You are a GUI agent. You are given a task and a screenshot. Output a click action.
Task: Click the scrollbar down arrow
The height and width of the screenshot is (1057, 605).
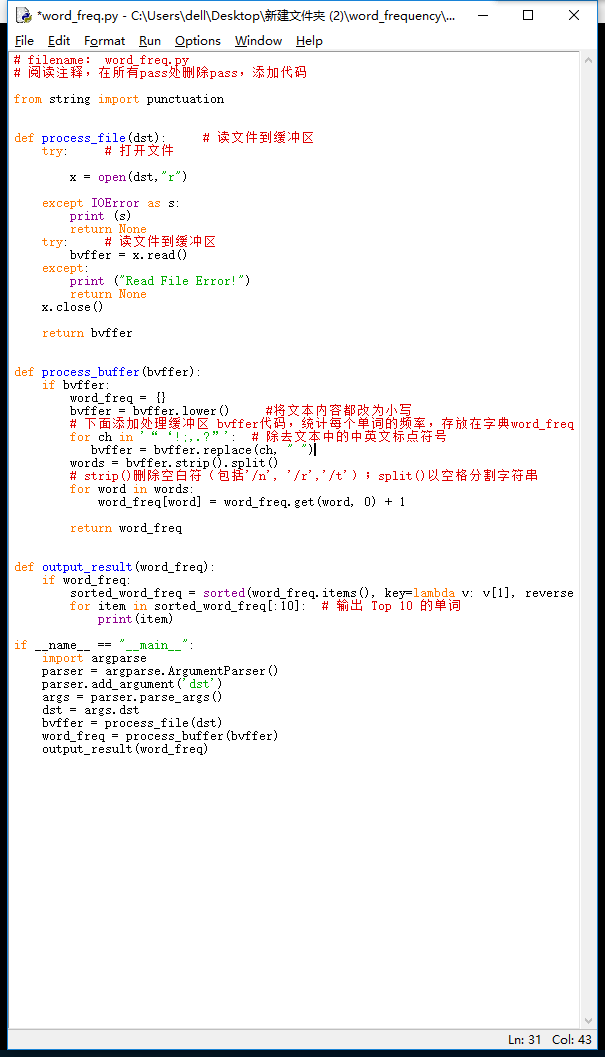coord(588,1021)
